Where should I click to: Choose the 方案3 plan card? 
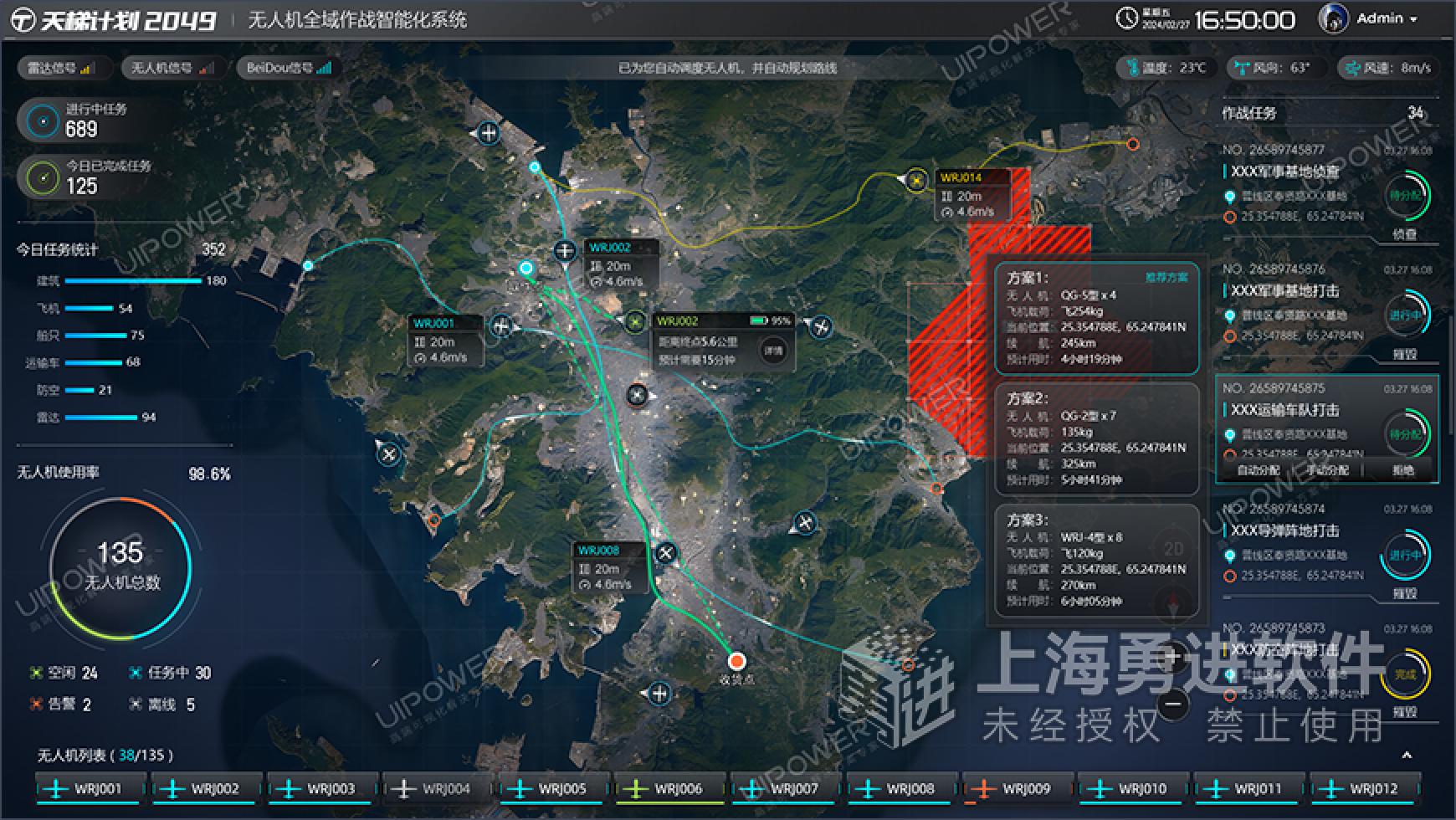[x=1097, y=560]
